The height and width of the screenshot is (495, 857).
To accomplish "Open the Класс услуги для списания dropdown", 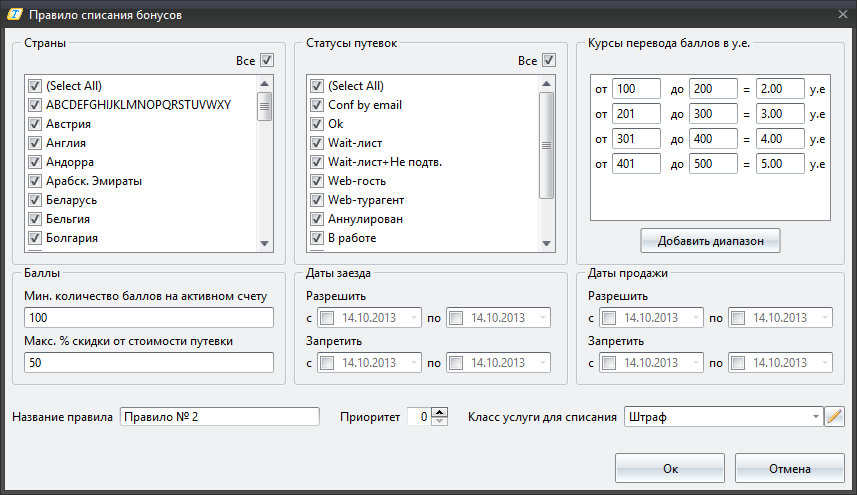I will point(816,416).
